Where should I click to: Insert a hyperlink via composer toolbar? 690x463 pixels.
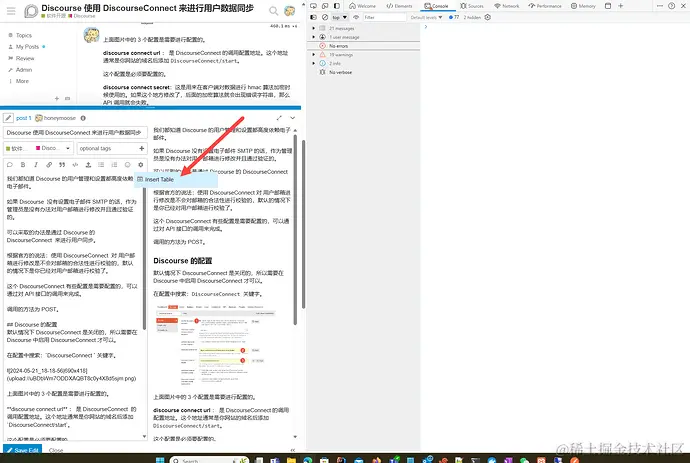pyautogui.click(x=49, y=165)
